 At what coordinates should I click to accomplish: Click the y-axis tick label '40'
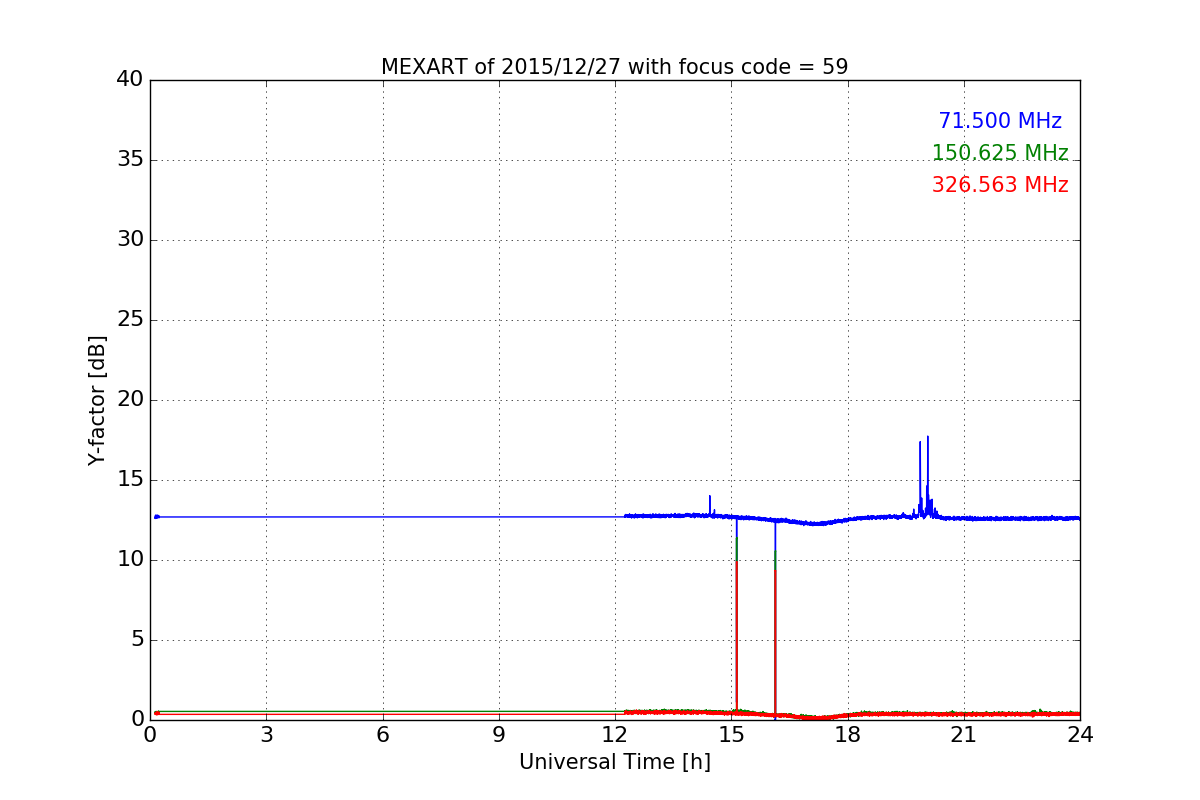[x=130, y=79]
